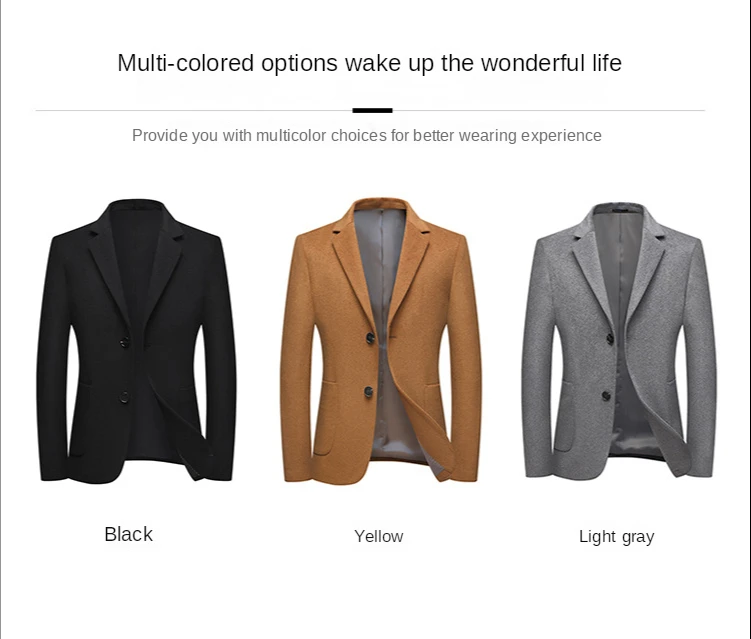Click the black blazer image

coord(137,341)
